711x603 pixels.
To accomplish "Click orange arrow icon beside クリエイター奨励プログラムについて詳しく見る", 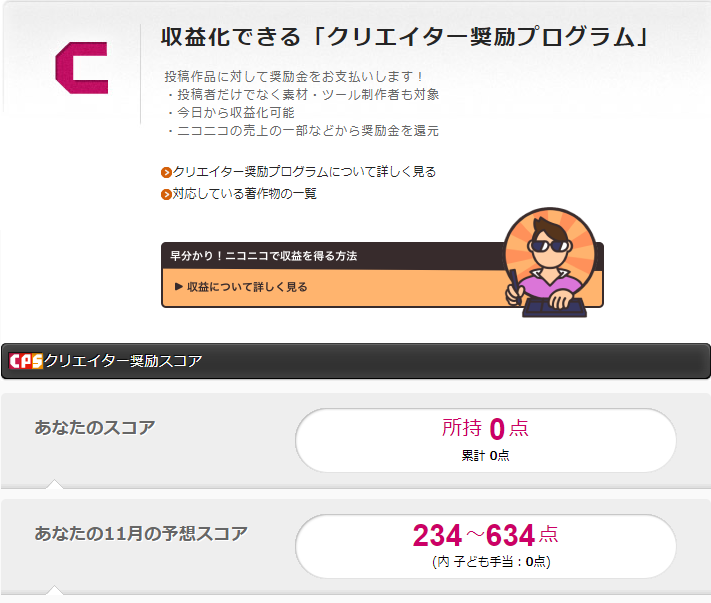I will click(166, 172).
